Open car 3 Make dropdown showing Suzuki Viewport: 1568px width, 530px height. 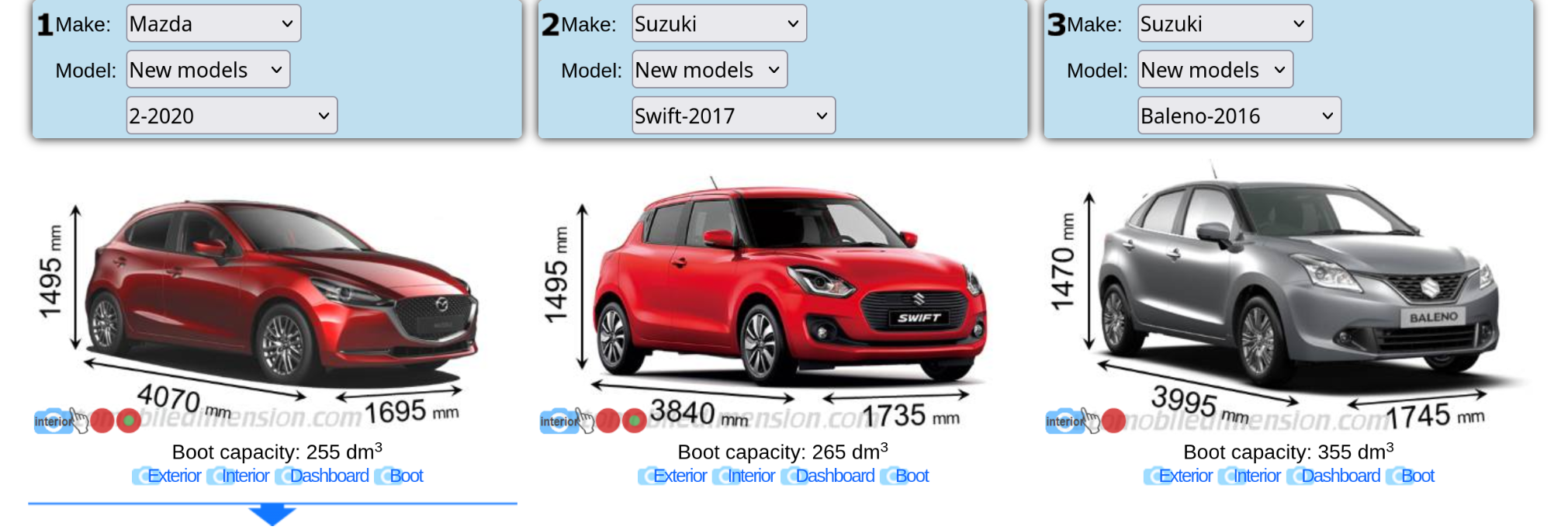click(1225, 23)
